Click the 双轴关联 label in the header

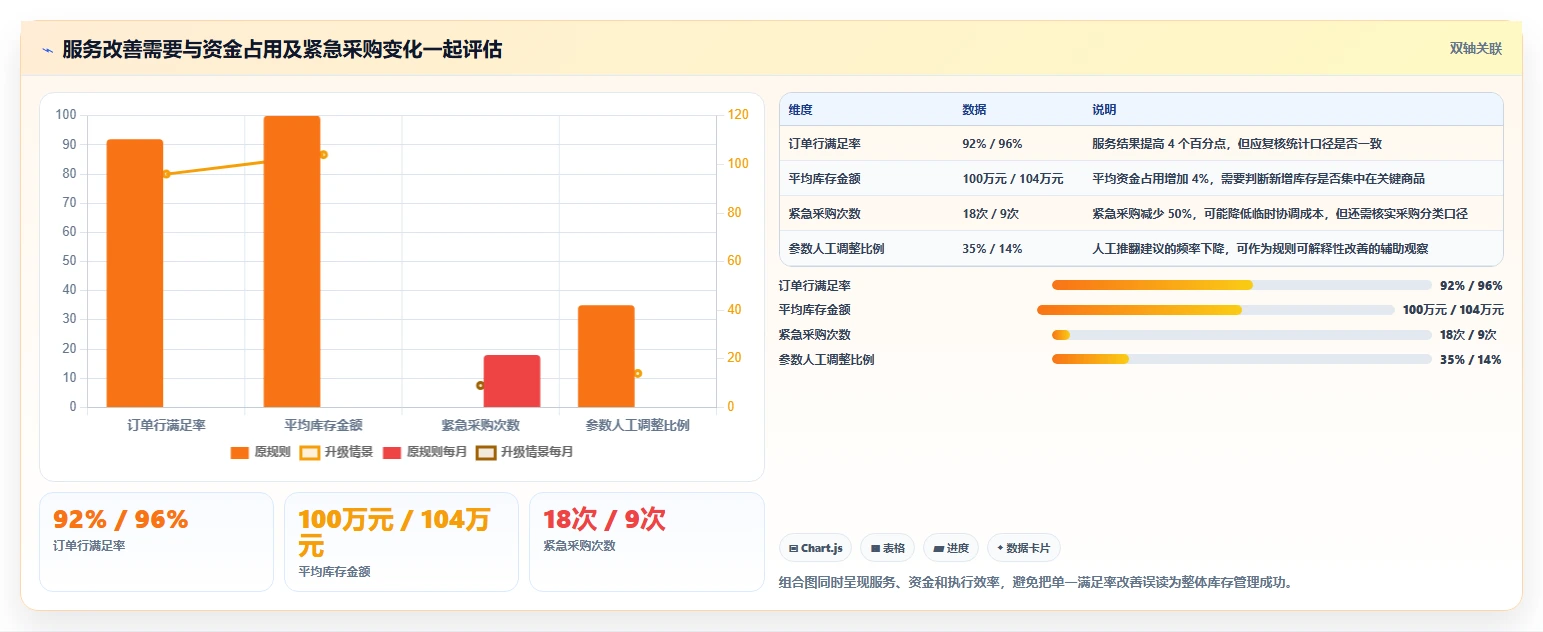pyautogui.click(x=1476, y=48)
